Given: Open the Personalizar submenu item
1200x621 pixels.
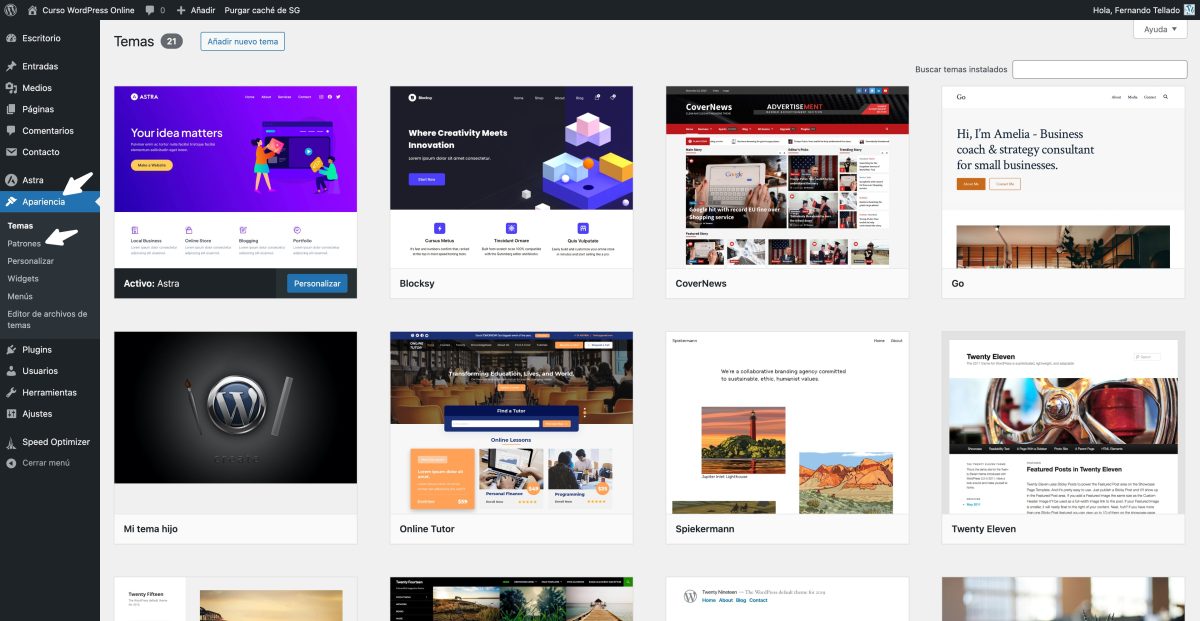Looking at the screenshot, I should [31, 261].
